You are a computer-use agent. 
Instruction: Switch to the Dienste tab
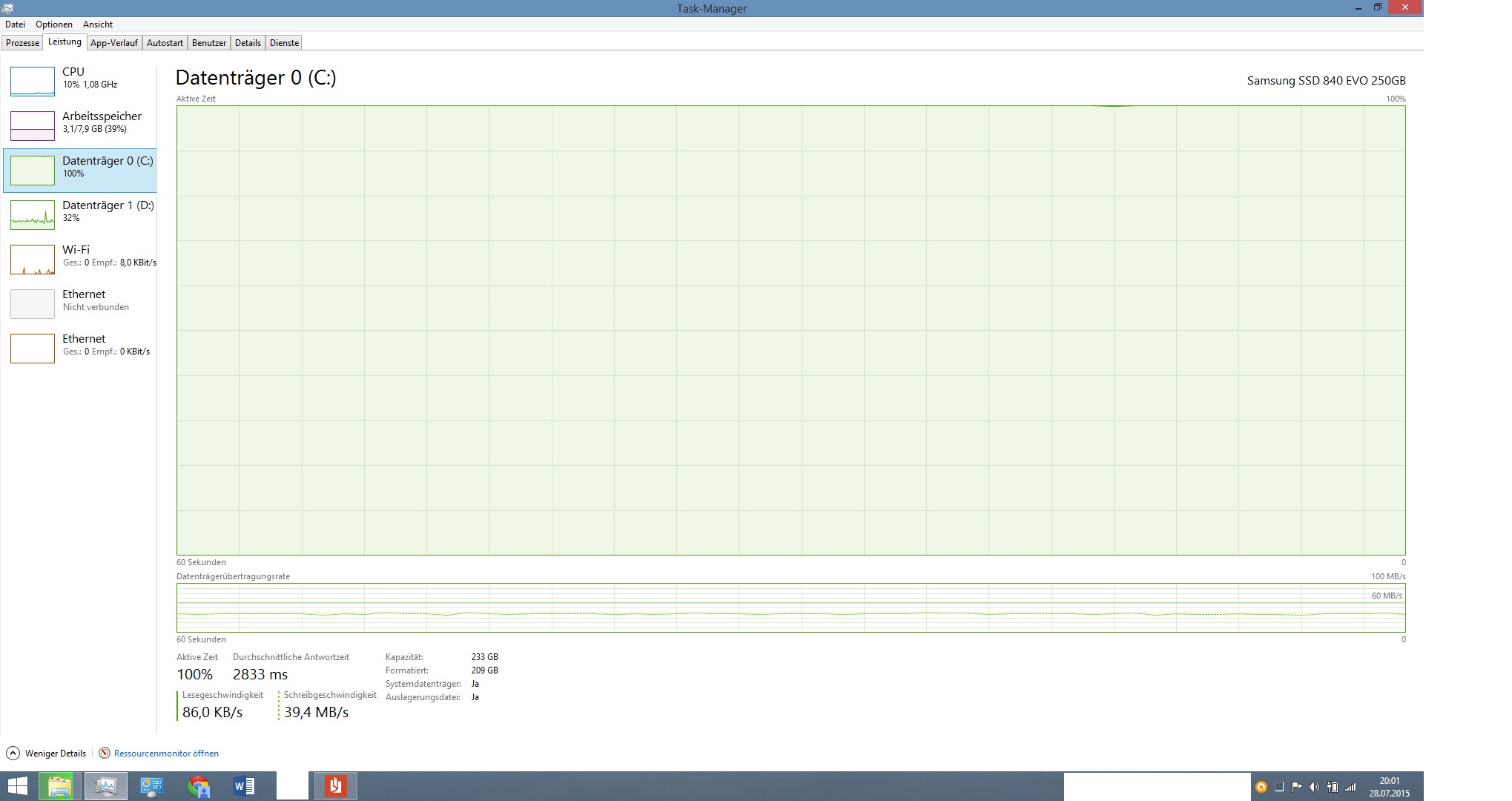(x=284, y=43)
